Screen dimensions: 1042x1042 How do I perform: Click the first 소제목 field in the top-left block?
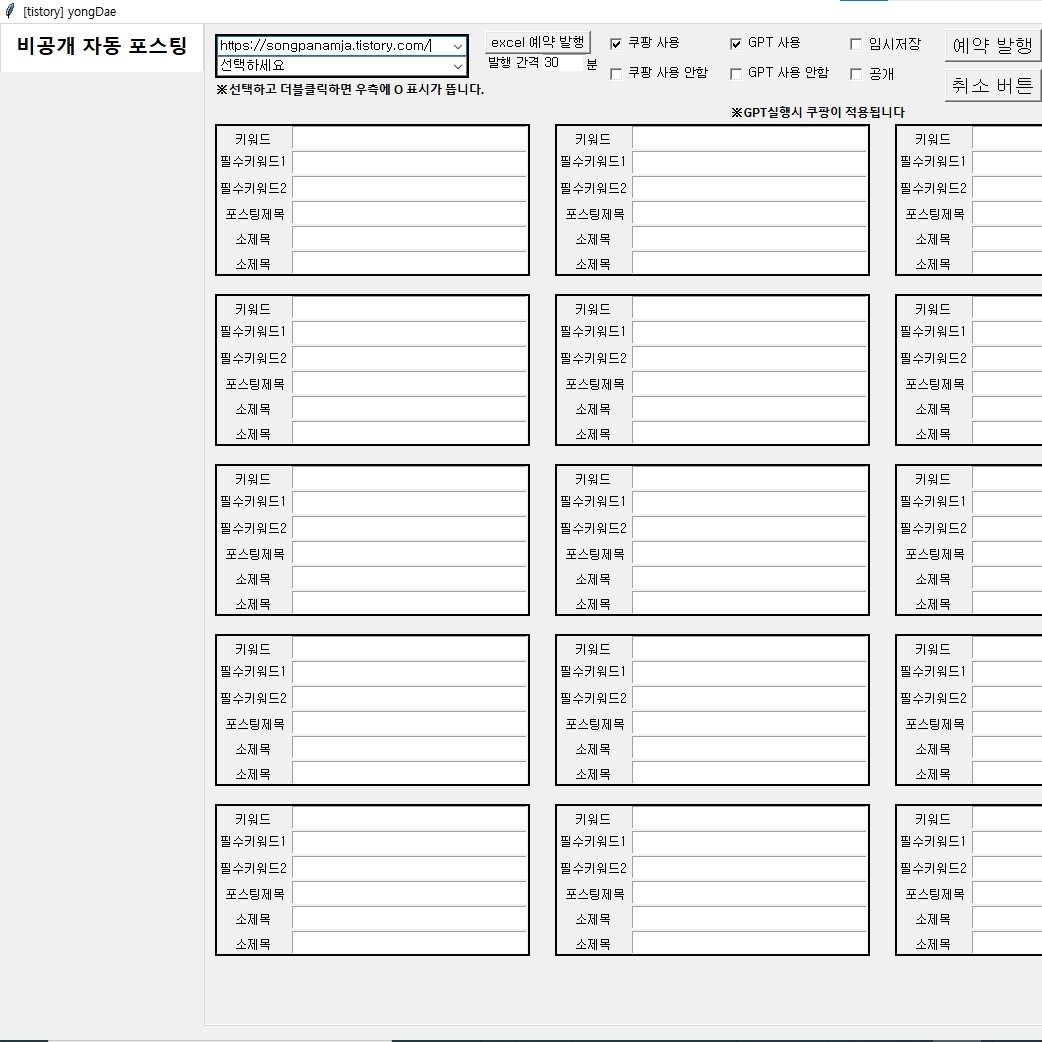[409, 239]
